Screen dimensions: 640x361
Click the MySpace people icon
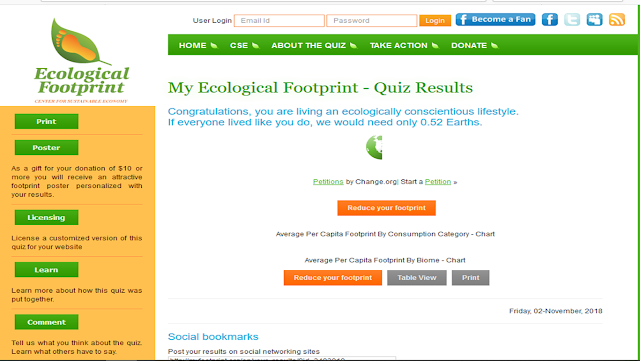594,20
